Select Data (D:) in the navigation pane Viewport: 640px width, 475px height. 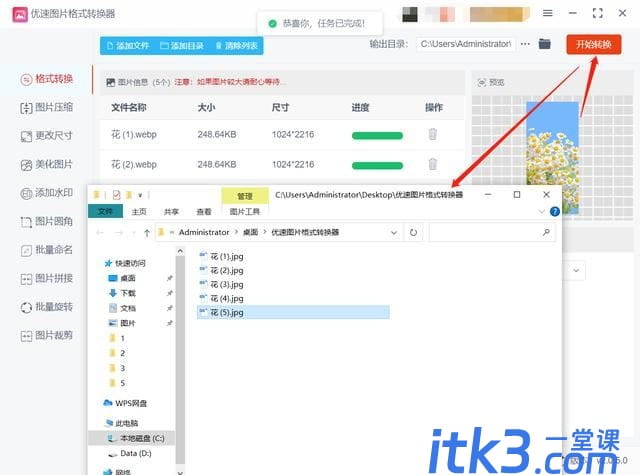130,453
